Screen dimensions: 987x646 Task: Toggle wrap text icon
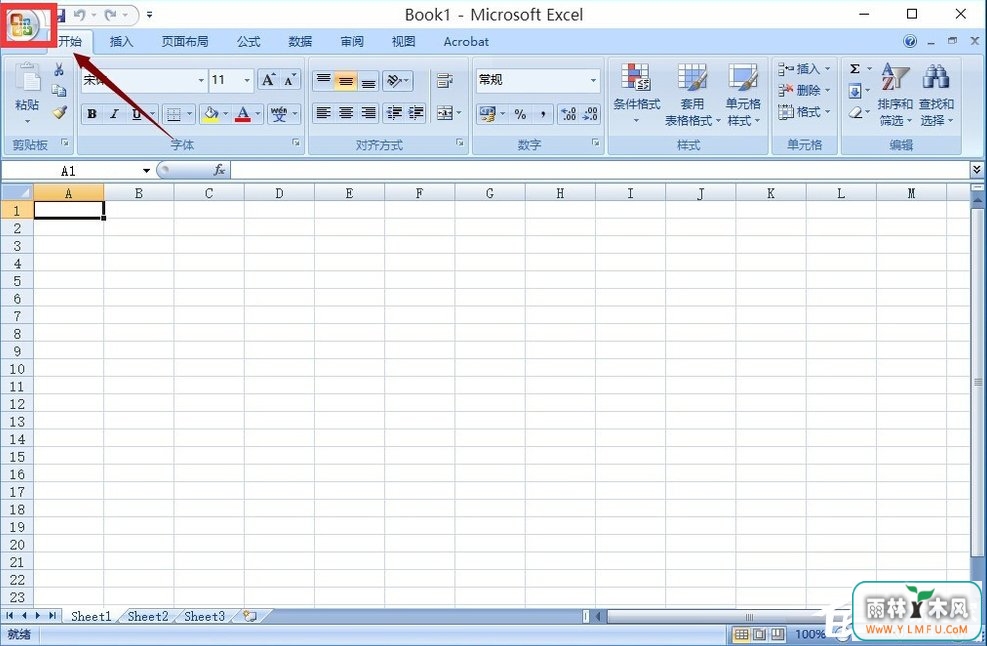(445, 80)
